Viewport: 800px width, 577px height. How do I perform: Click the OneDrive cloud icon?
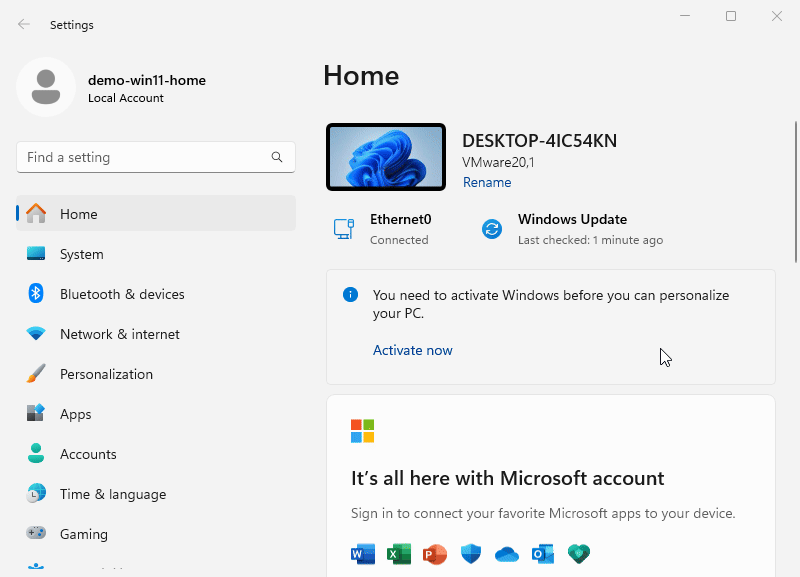(507, 554)
